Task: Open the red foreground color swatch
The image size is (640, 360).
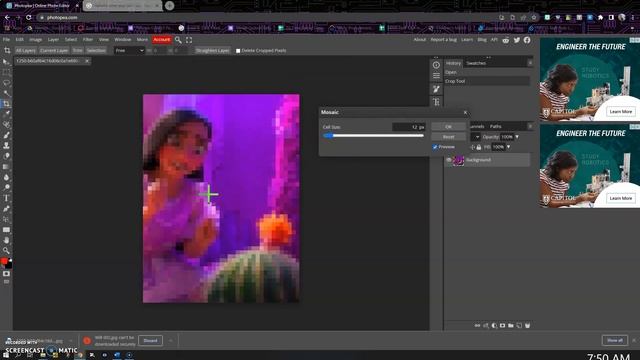Action: point(4,261)
